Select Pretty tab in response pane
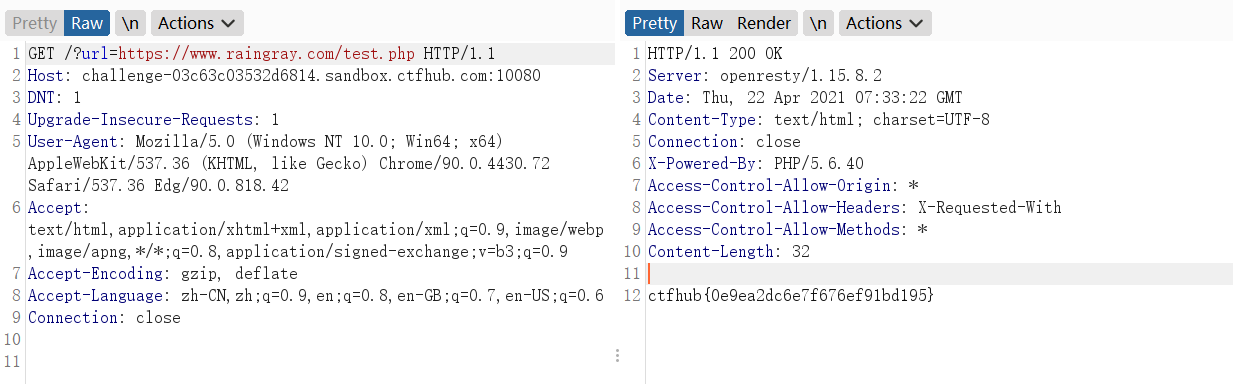The image size is (1233, 384). (654, 23)
